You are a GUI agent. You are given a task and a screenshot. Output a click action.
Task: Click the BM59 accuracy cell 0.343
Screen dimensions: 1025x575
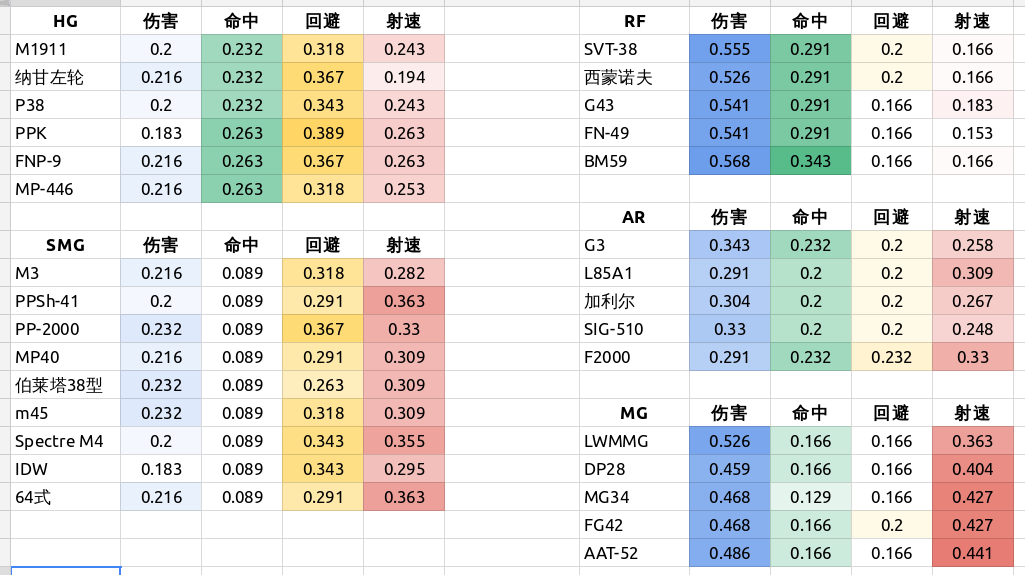pyautogui.click(x=810, y=161)
